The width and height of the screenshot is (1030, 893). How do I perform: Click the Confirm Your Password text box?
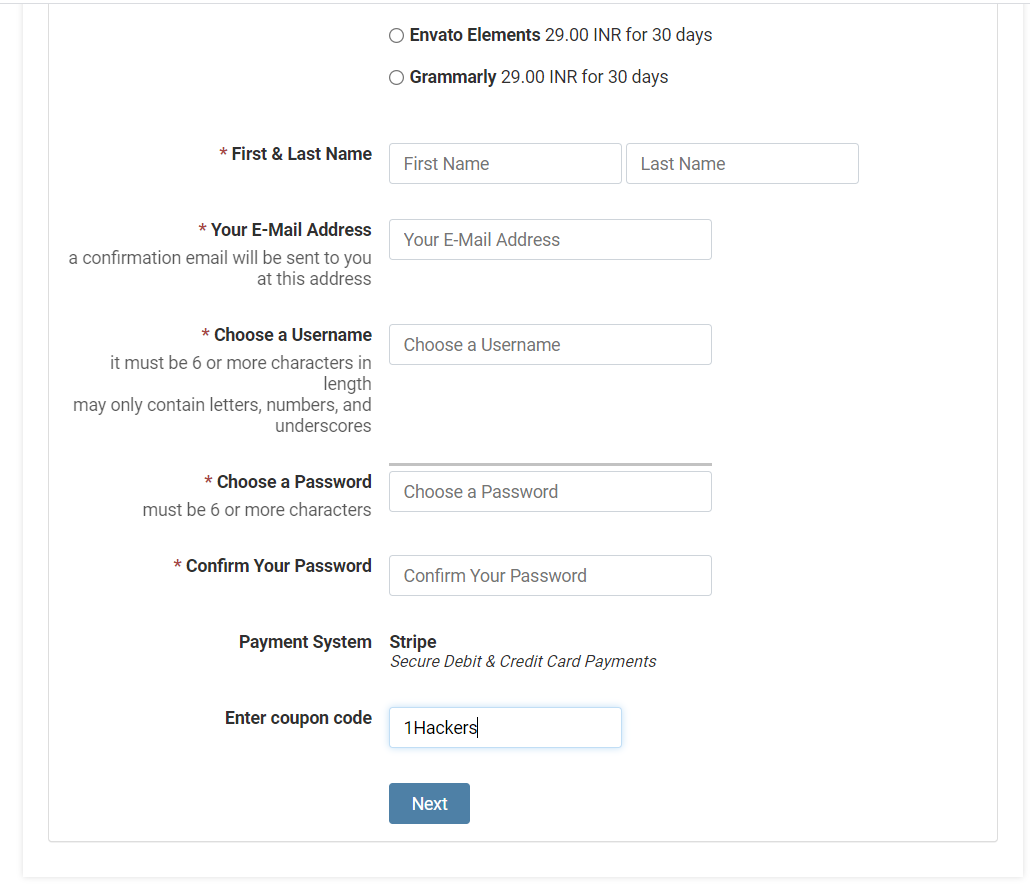click(550, 576)
